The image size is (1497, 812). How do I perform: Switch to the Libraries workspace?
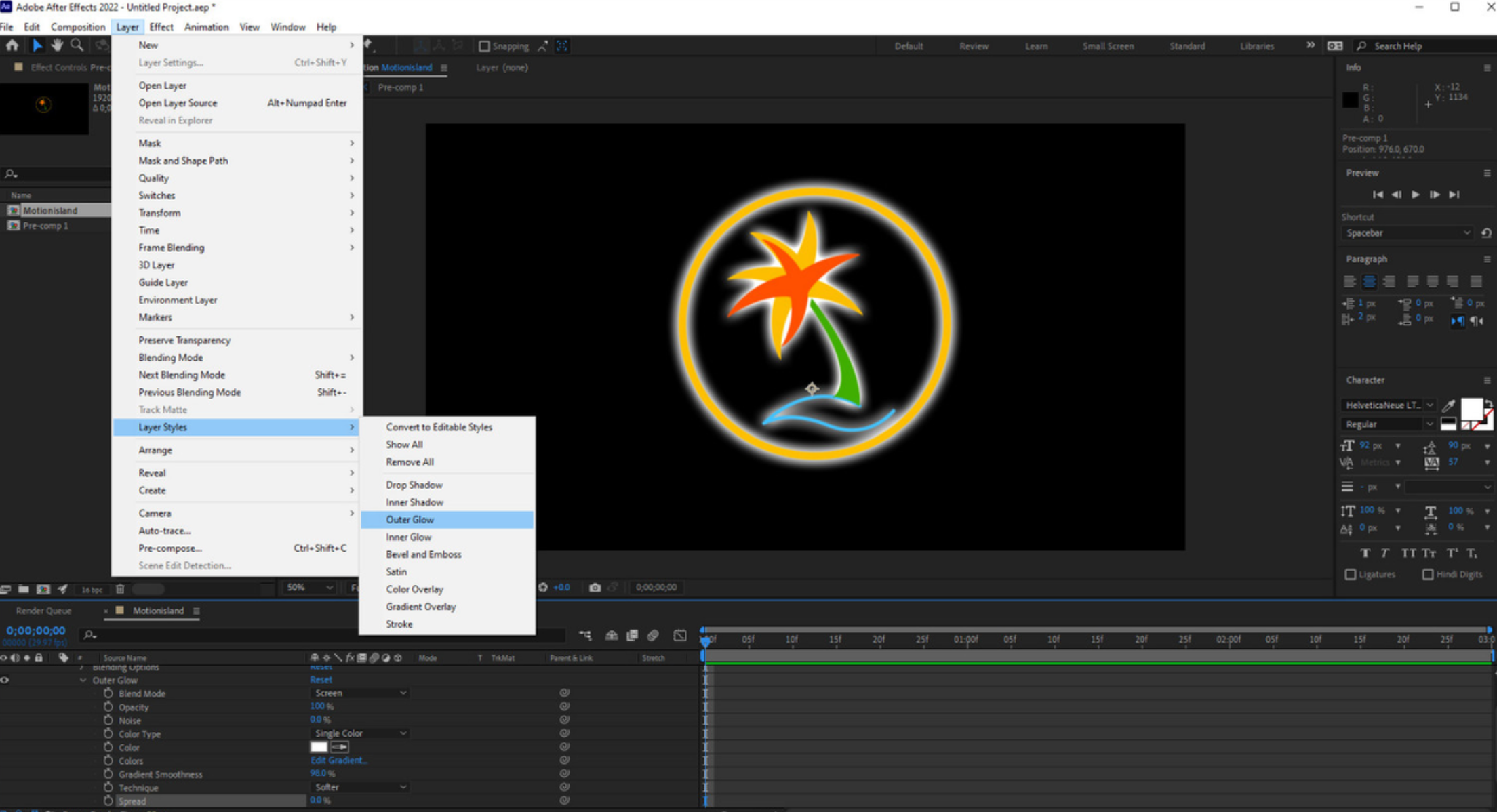1257,46
